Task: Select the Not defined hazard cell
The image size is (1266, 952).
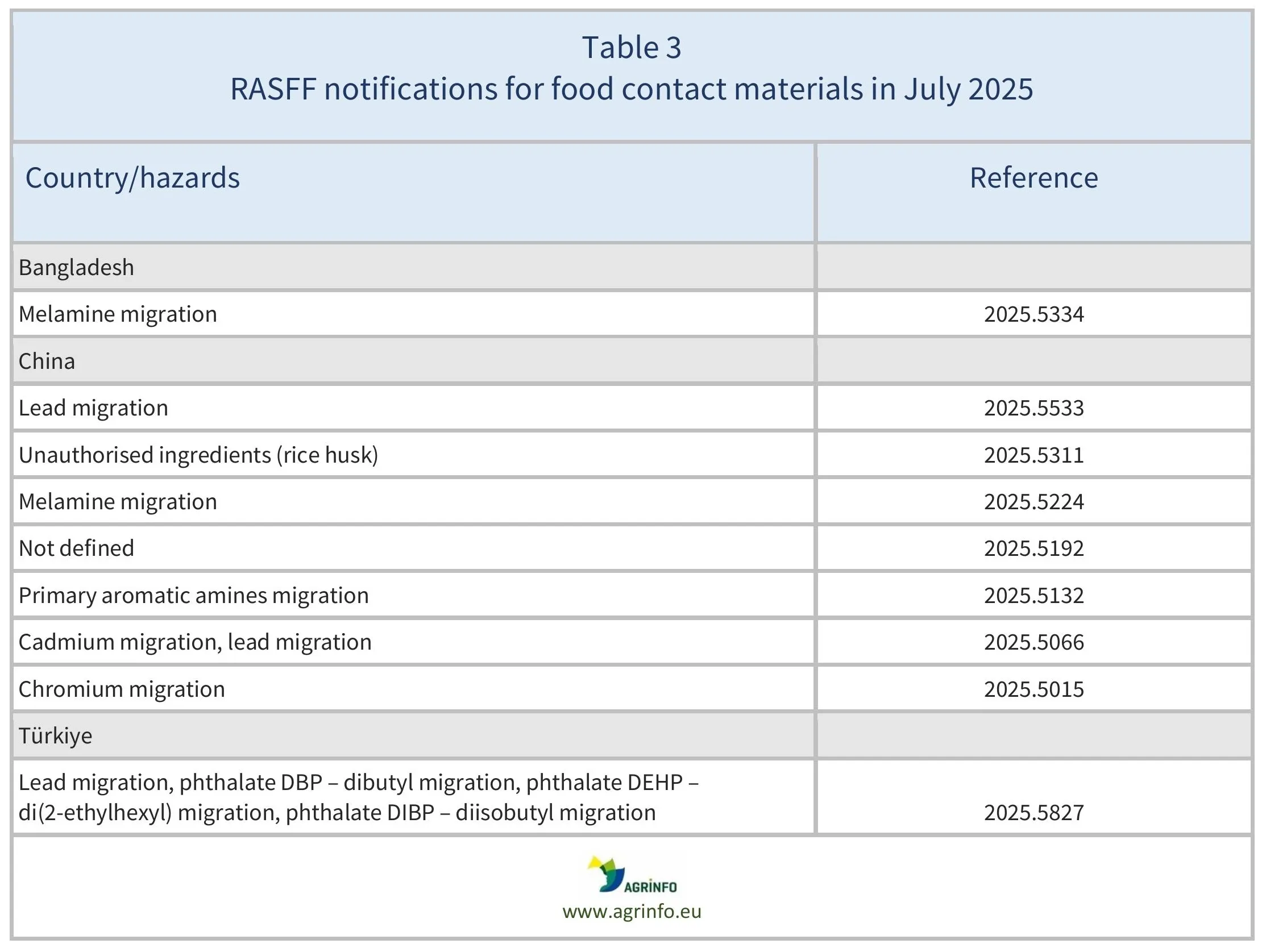Action: (x=76, y=548)
